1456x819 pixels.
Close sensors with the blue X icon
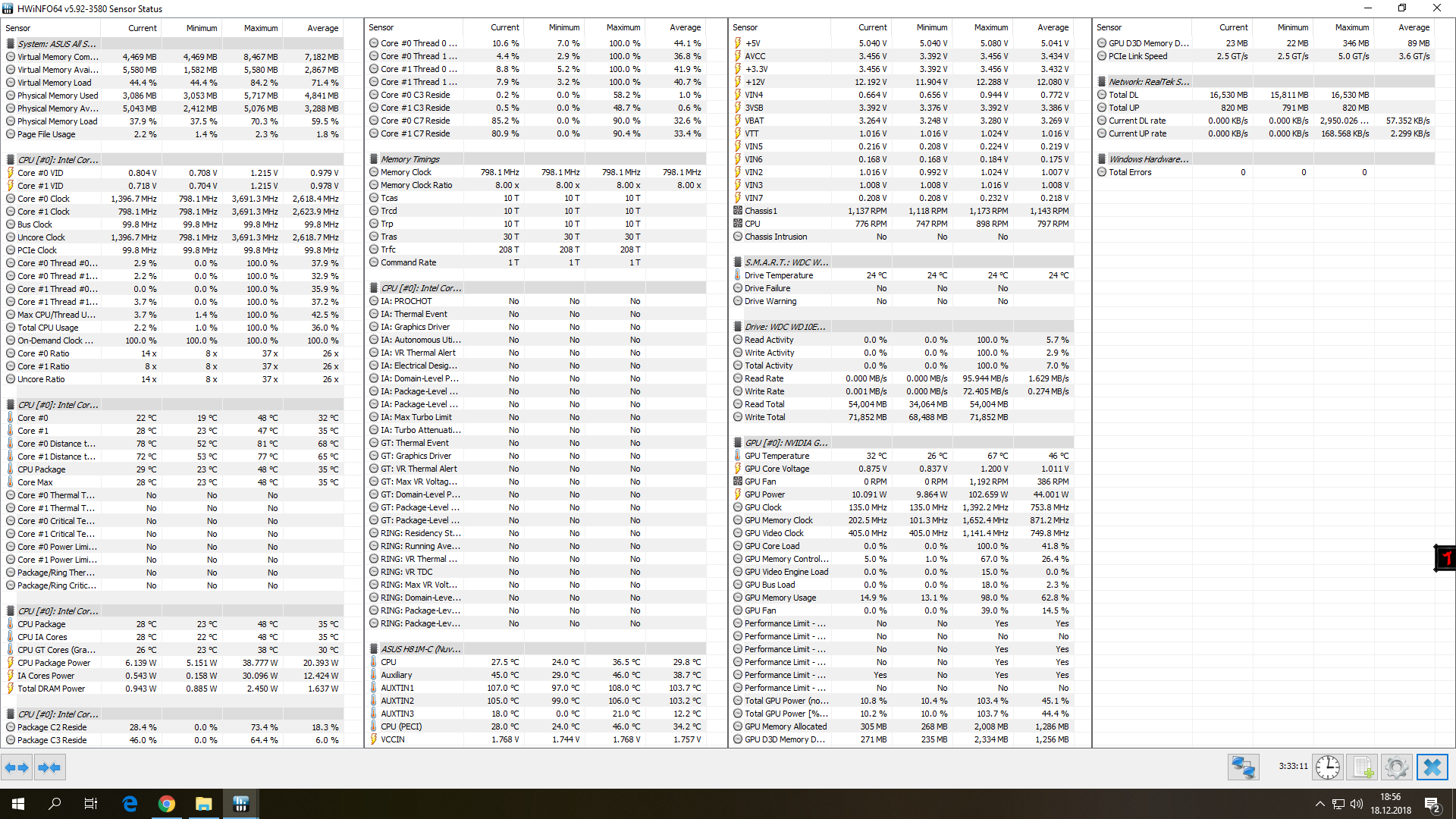[1432, 767]
